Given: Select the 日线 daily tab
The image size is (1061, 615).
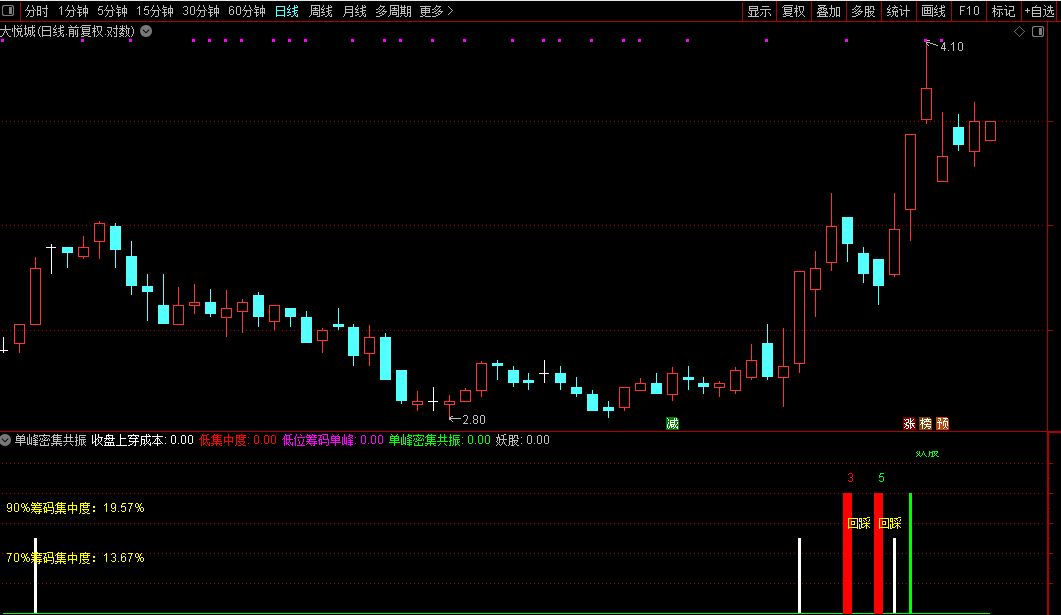Looking at the screenshot, I should pyautogui.click(x=287, y=12).
